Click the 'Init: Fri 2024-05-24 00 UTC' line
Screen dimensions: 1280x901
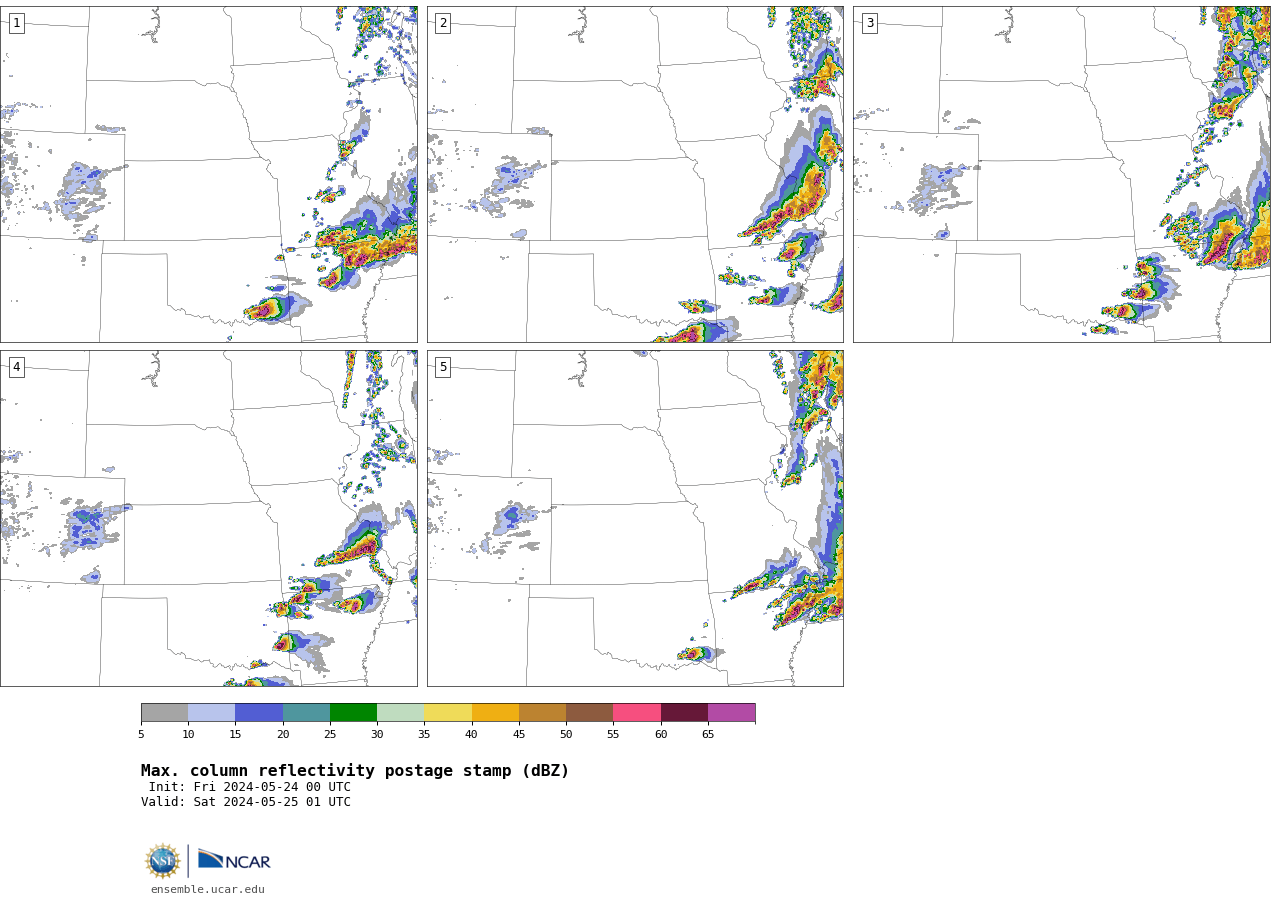click(x=250, y=787)
